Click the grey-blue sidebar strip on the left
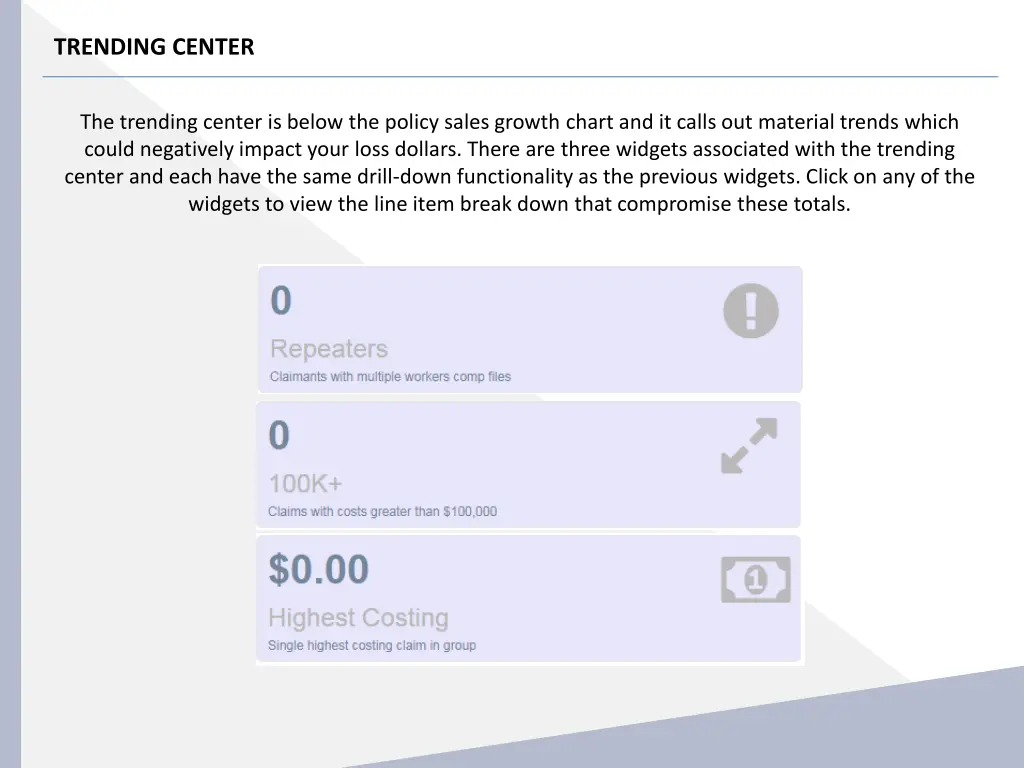 pyautogui.click(x=10, y=384)
